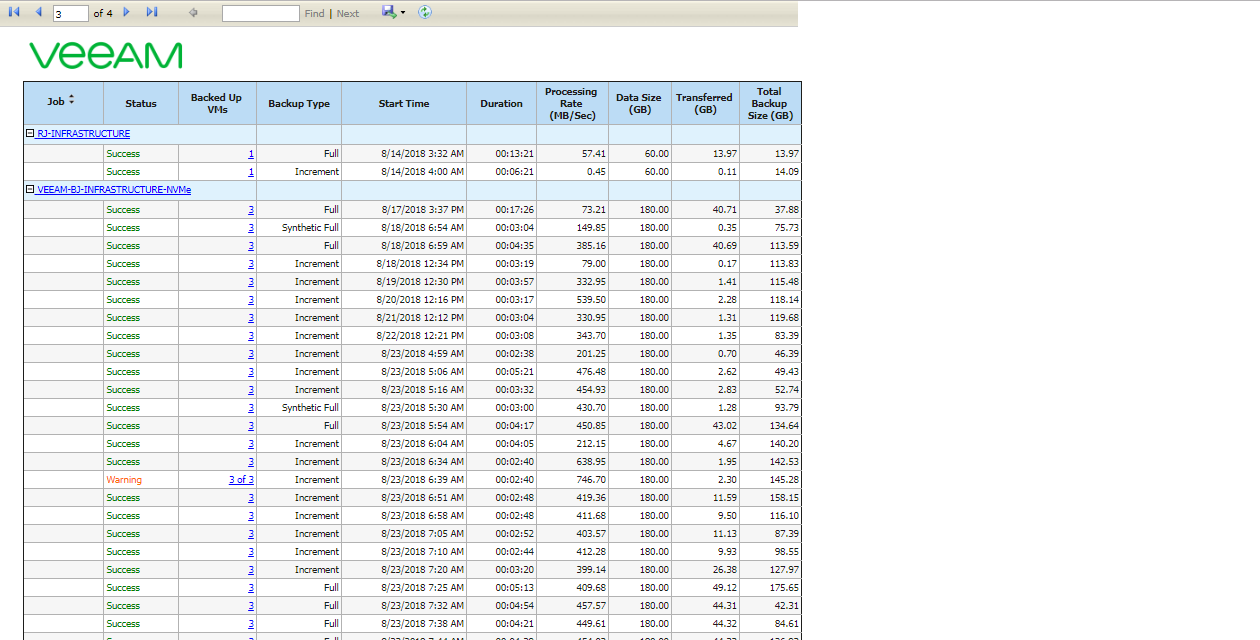This screenshot has height=640, width=1260.
Task: Select the start time 8/19/2018 12:30 PM
Action: pos(420,282)
